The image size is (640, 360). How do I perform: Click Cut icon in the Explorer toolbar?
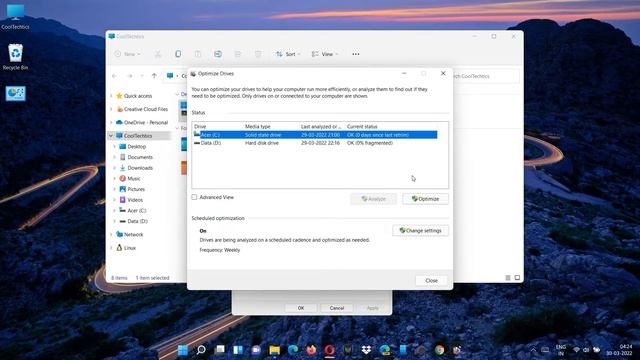tap(158, 54)
